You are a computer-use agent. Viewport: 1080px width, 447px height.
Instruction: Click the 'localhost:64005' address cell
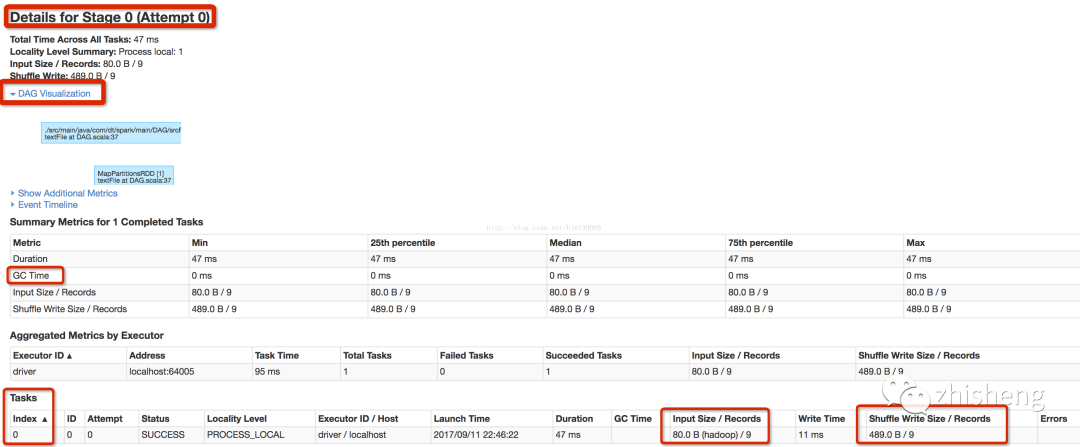pos(163,372)
